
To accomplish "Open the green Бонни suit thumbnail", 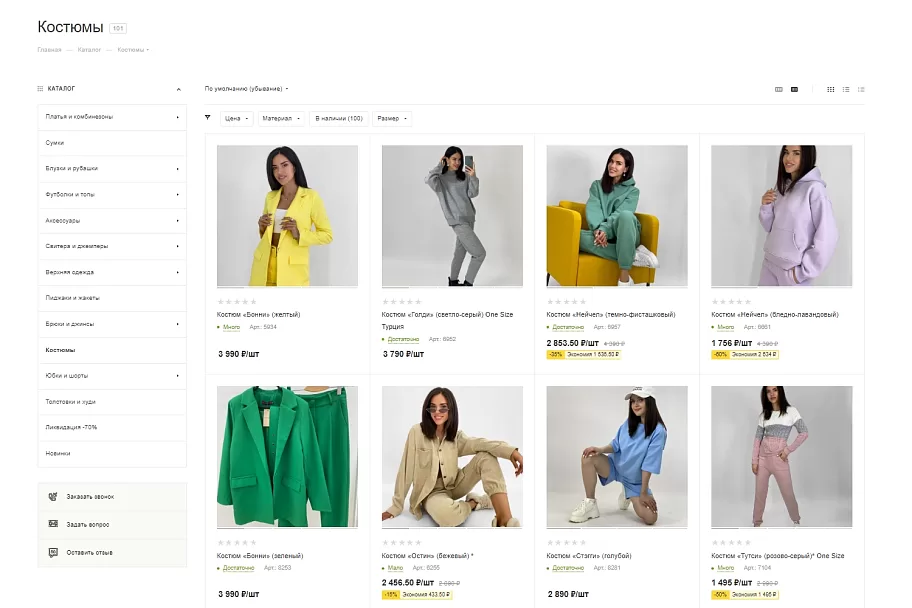I will 287,457.
